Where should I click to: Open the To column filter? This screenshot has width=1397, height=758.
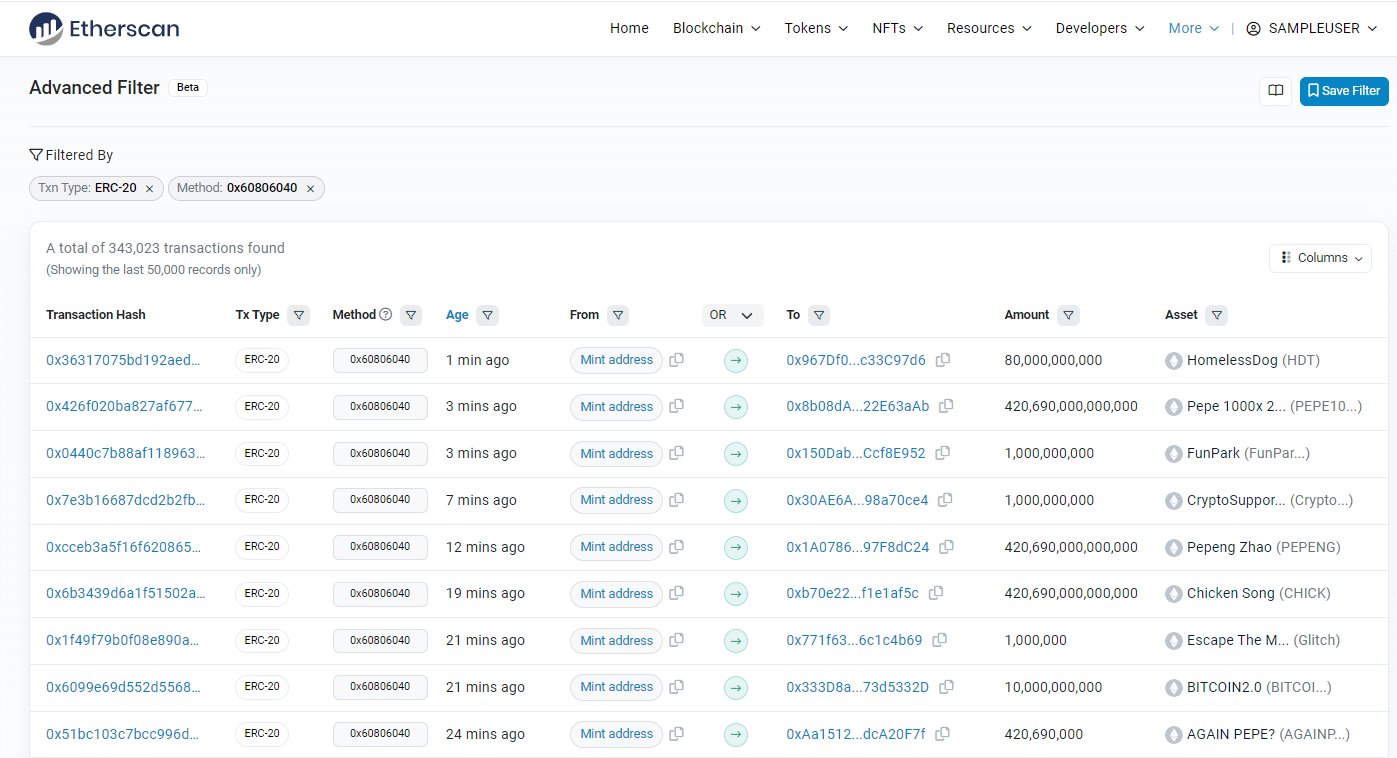pyautogui.click(x=819, y=315)
